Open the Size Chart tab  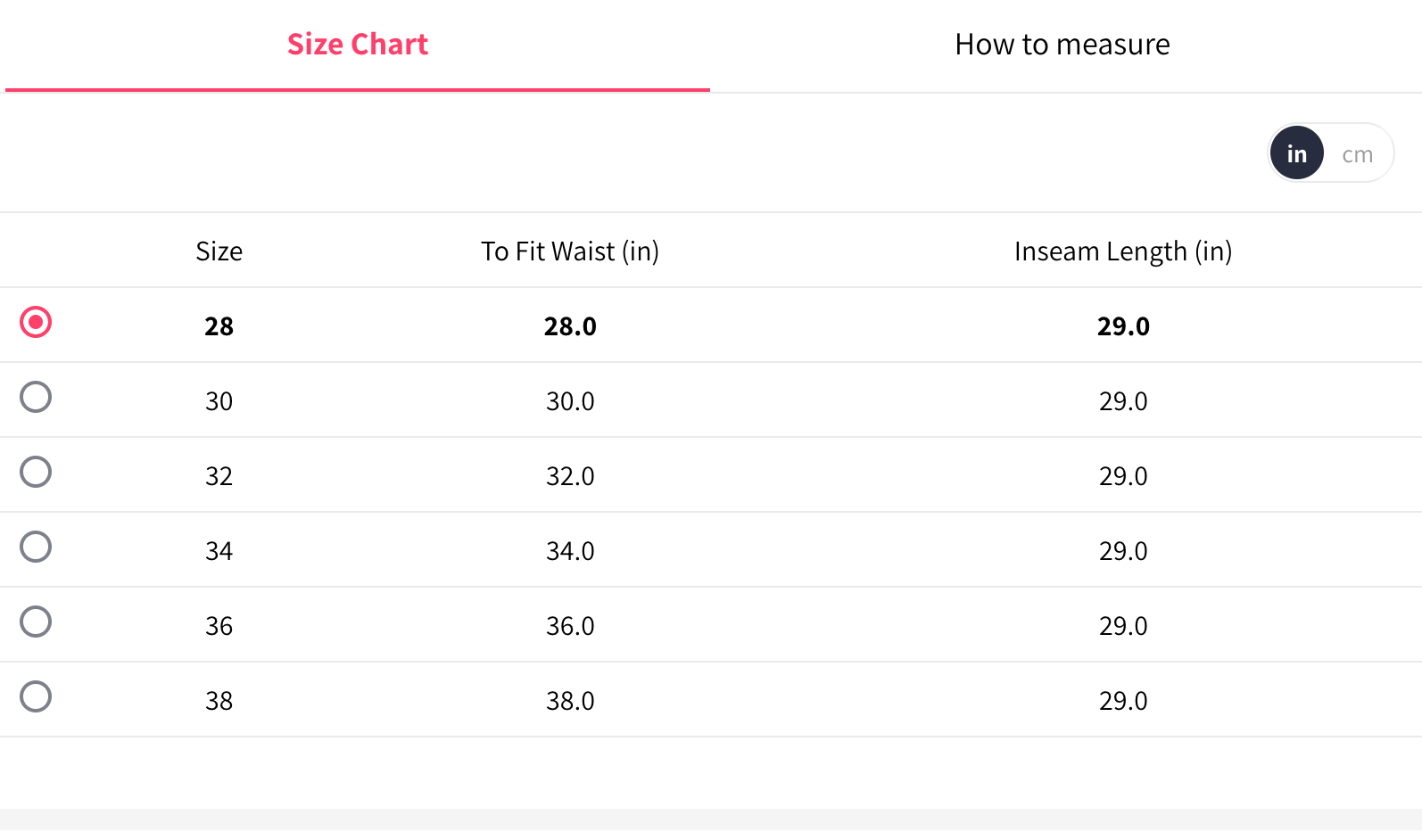coord(358,45)
